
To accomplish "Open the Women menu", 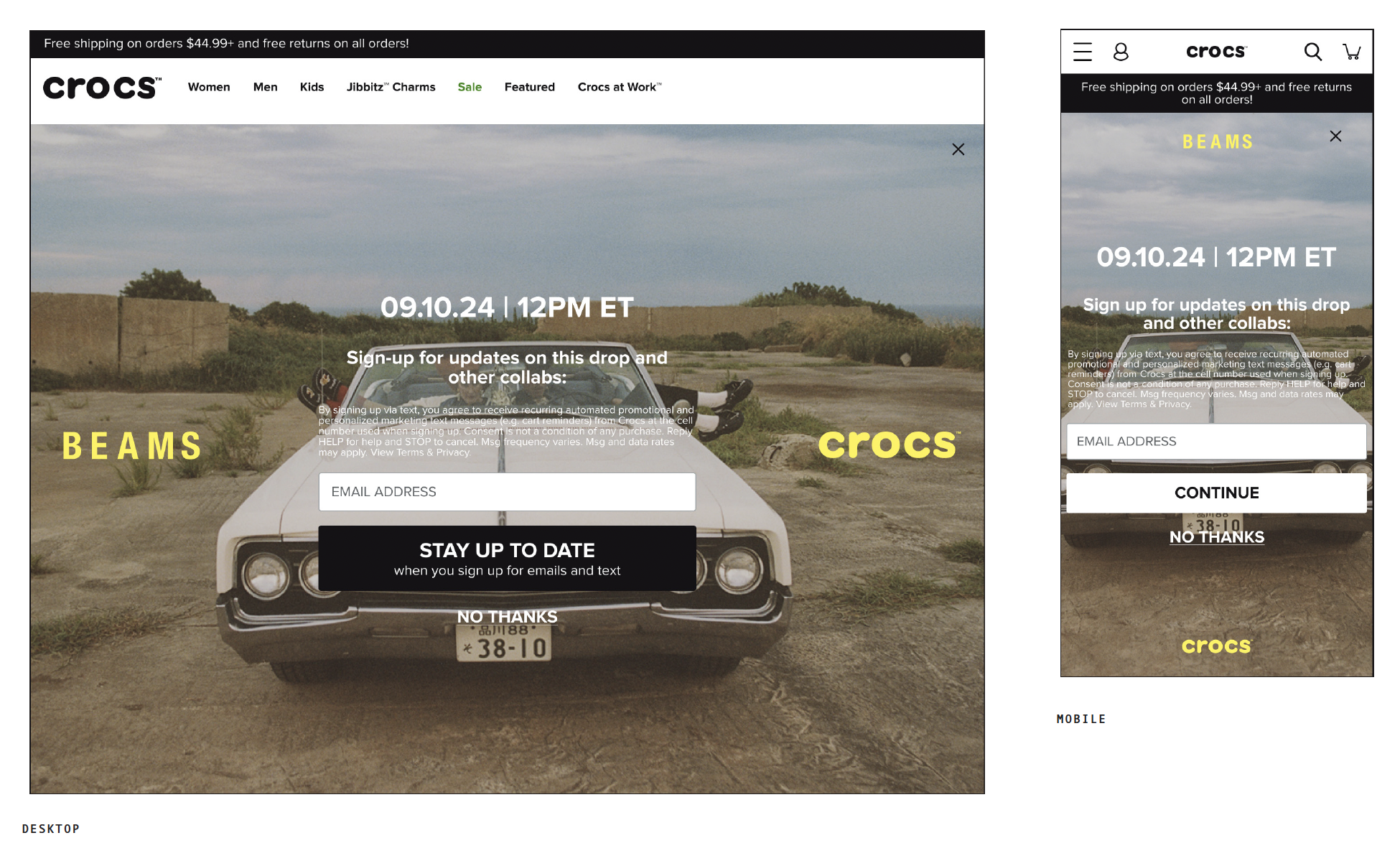I will [x=209, y=87].
